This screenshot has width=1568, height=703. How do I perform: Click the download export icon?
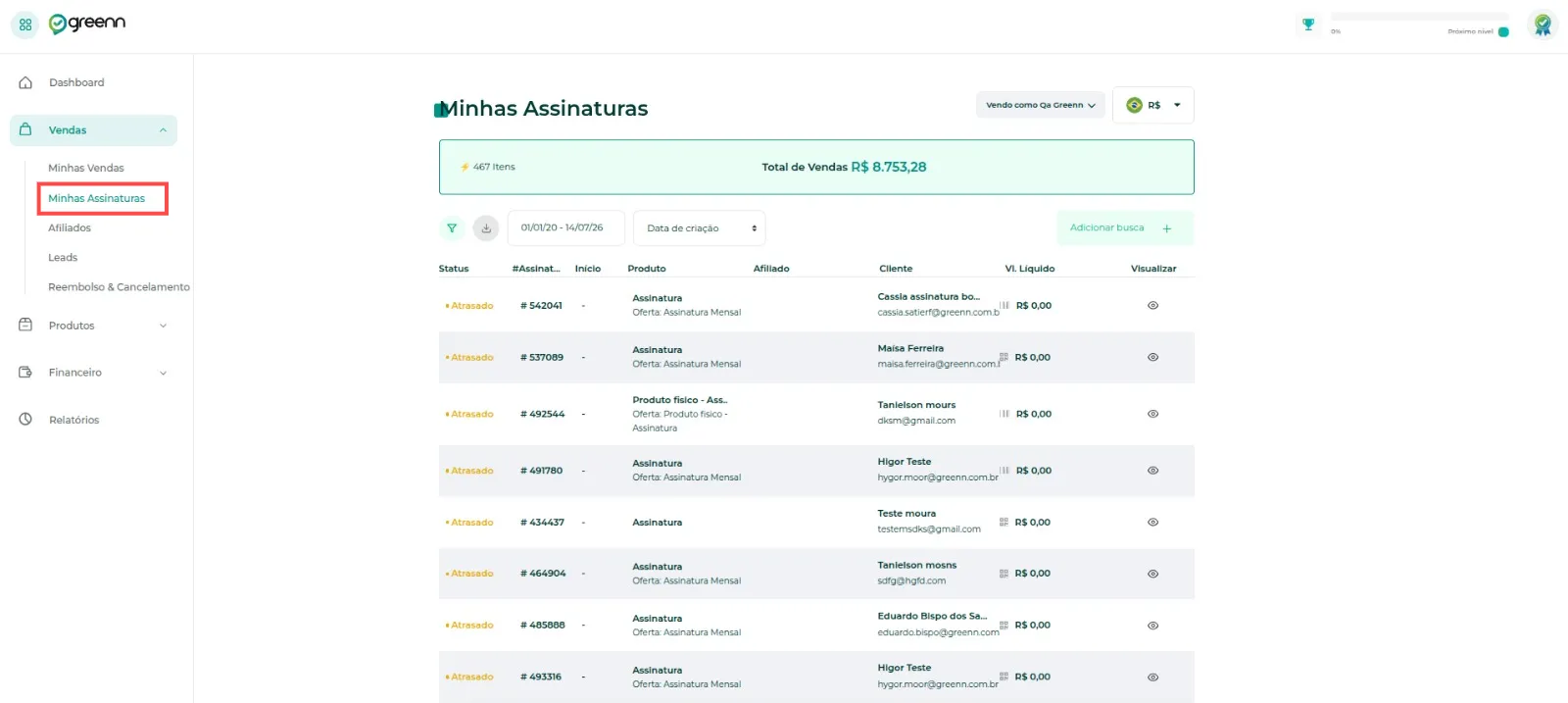(x=486, y=228)
